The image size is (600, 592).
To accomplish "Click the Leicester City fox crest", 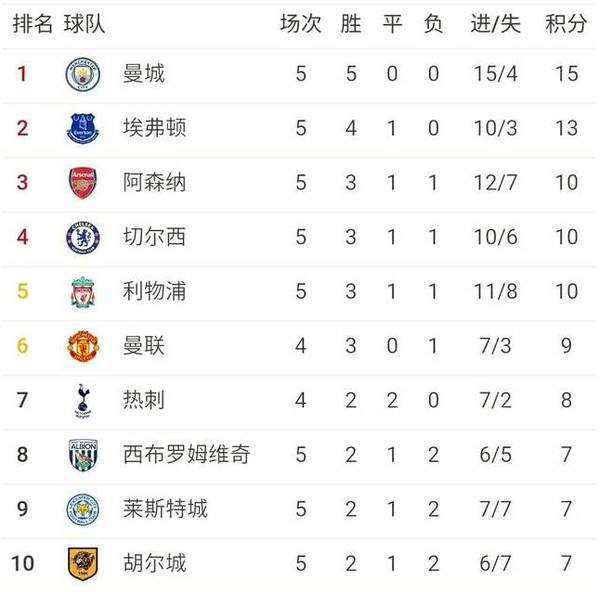I will point(82,508).
